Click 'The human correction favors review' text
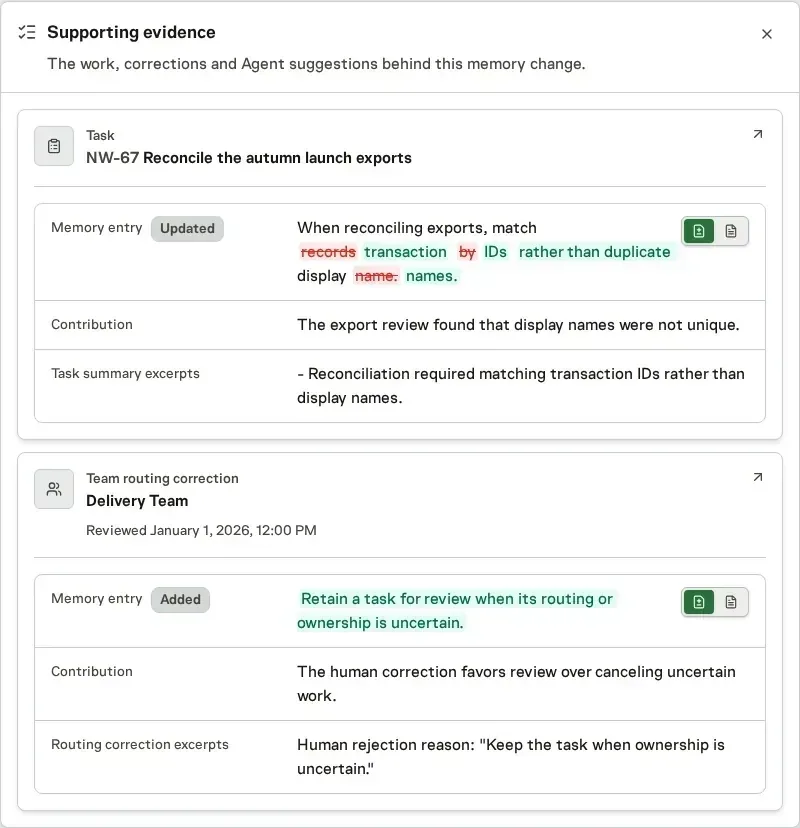Viewport: 800px width, 828px height. (516, 684)
